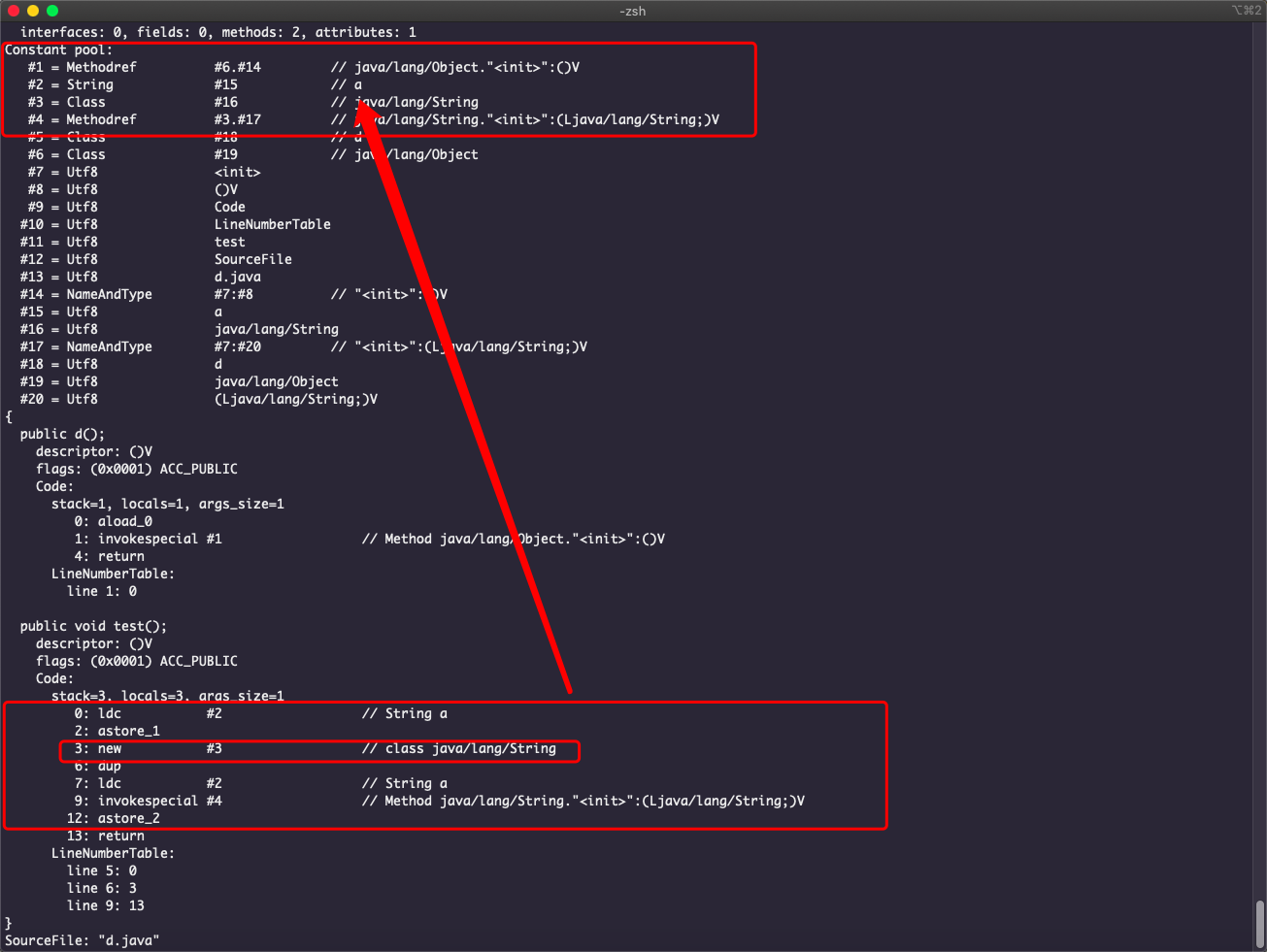Screen dimensions: 1267x952
Task: Click the '12: astore_2' instruction
Action: 114,818
